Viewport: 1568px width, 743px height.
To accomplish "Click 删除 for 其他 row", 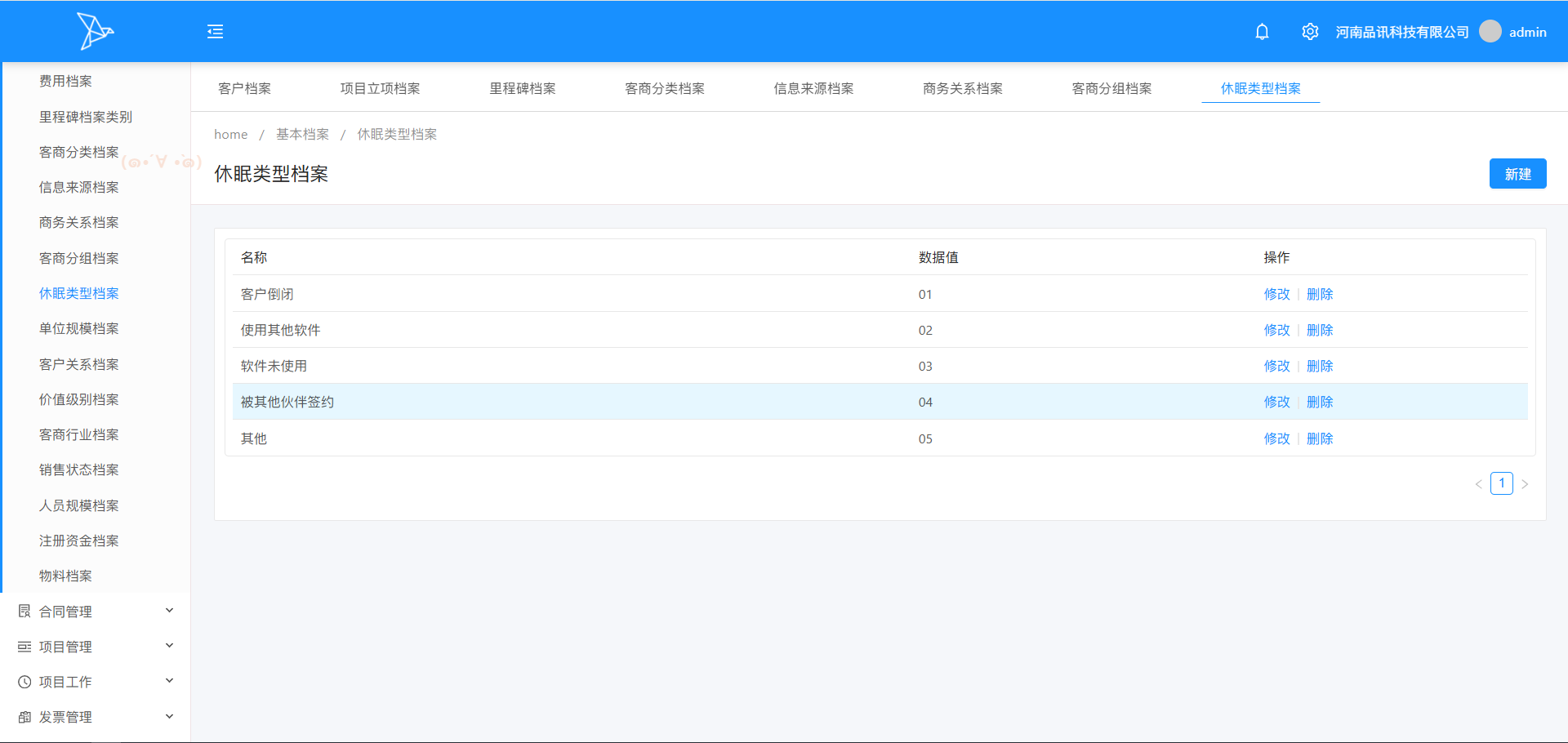I will point(1320,438).
